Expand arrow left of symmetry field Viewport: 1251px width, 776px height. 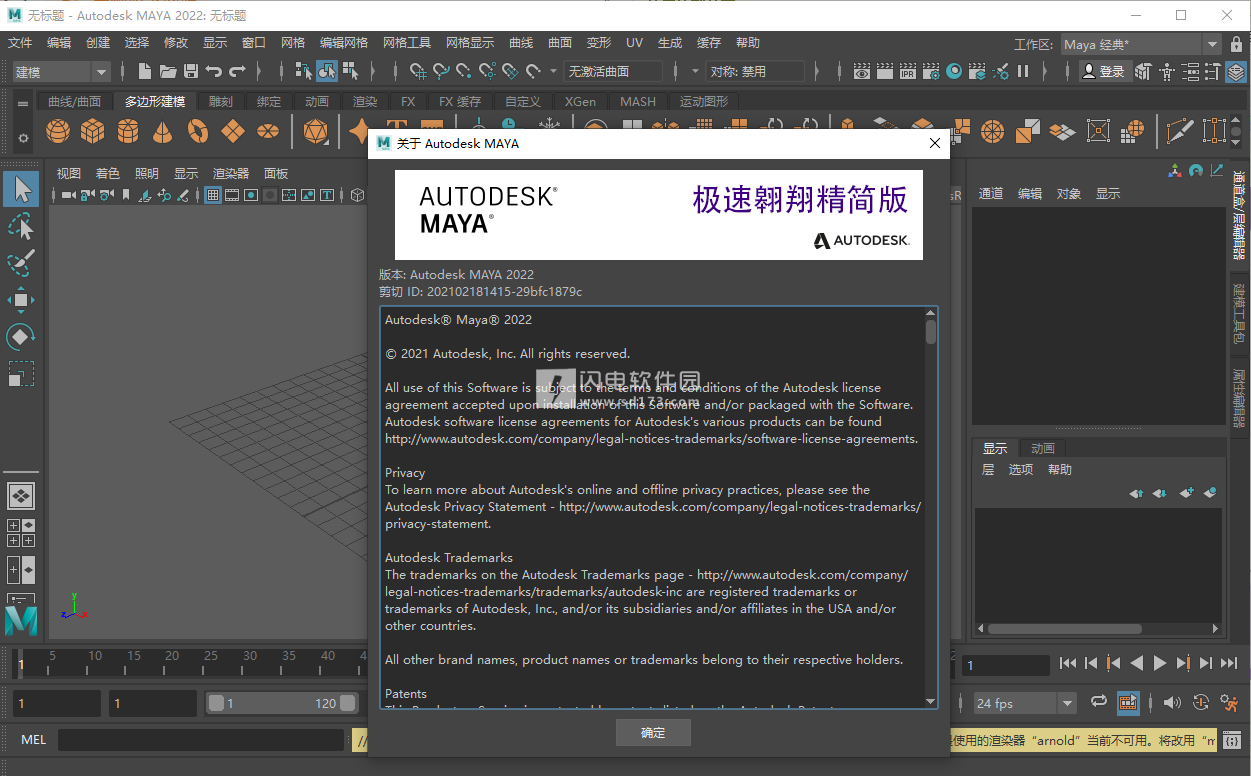click(695, 71)
